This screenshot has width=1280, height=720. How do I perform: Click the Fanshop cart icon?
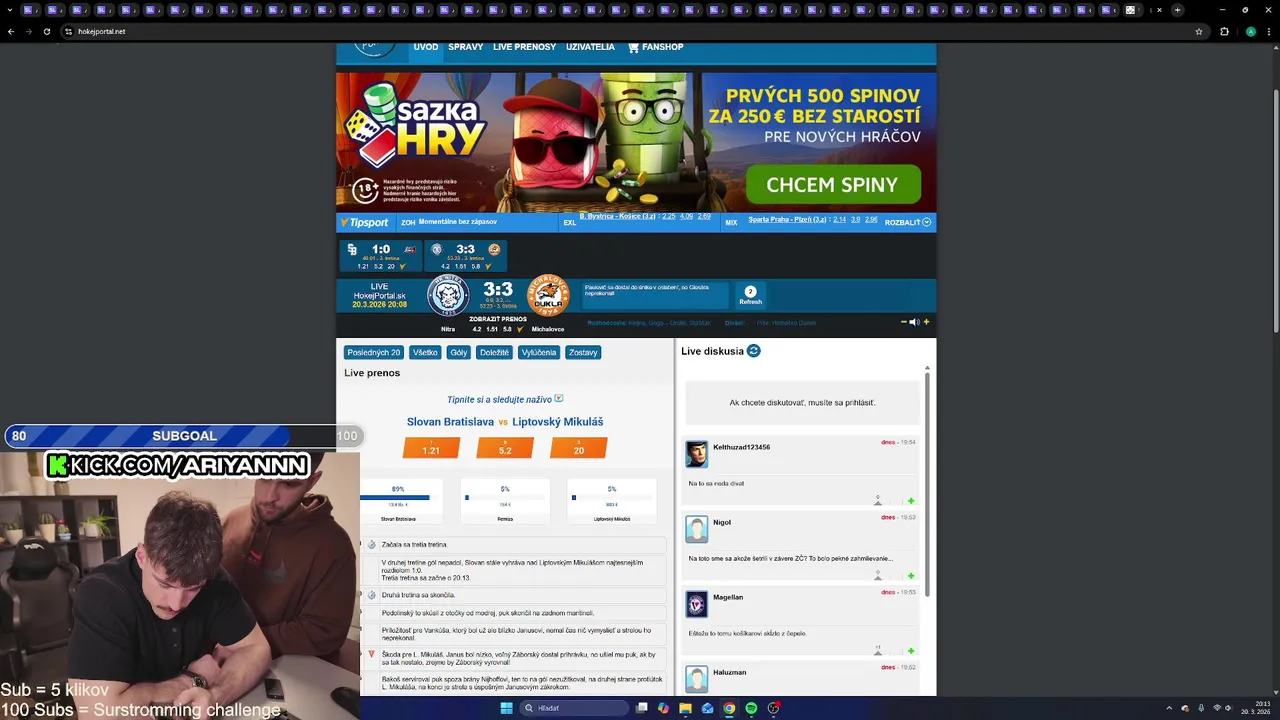coord(633,47)
